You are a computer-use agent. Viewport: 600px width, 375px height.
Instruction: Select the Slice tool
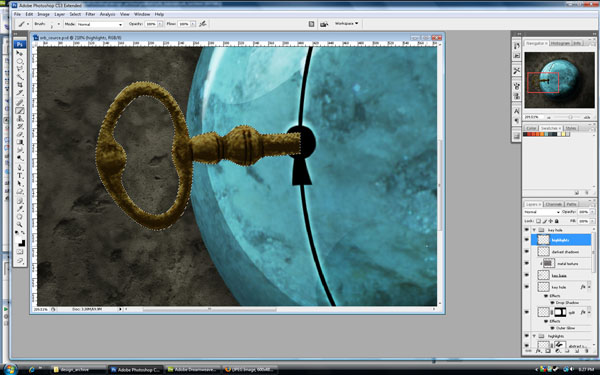pos(20,93)
